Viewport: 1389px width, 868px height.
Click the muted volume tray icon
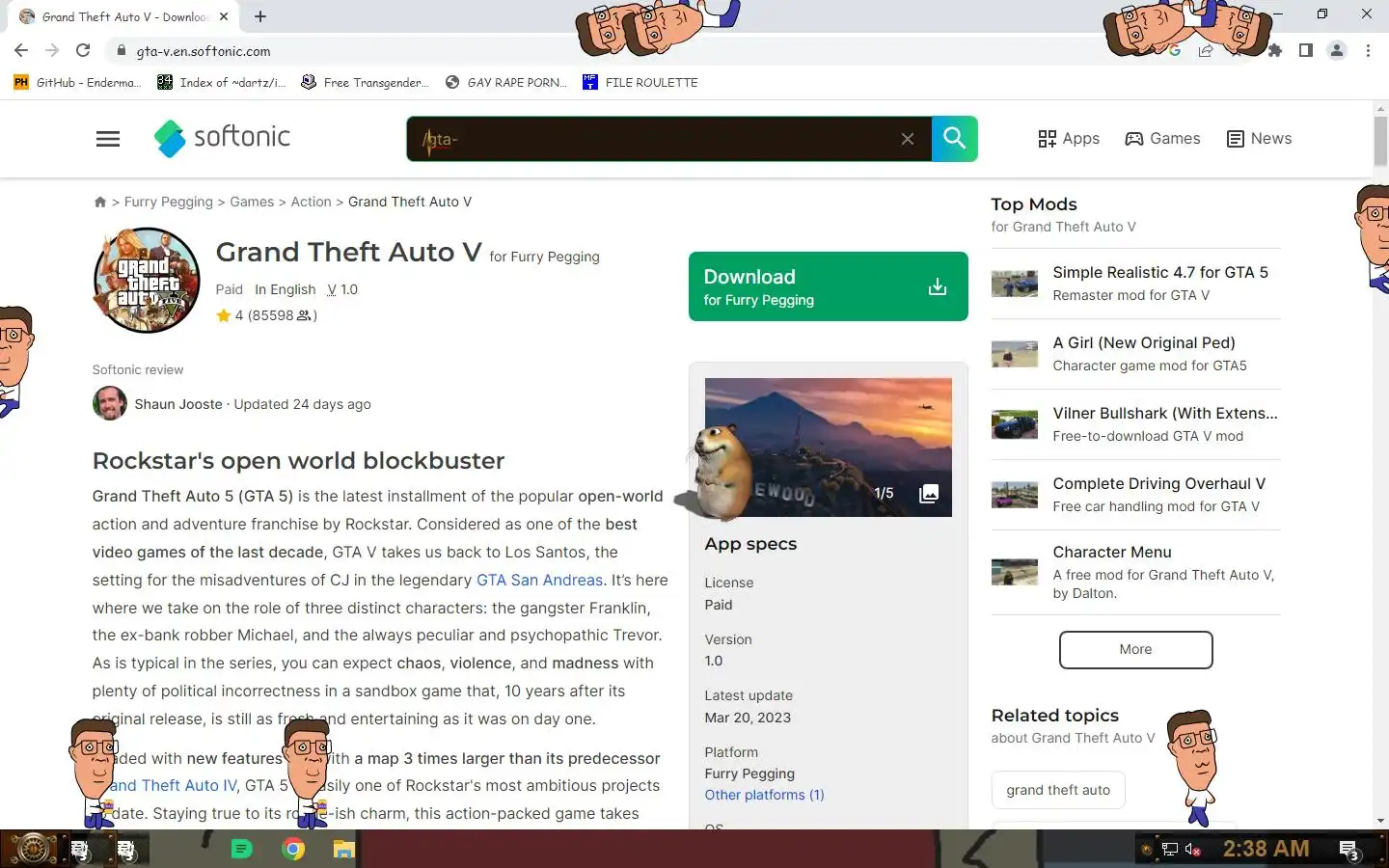point(1193,850)
